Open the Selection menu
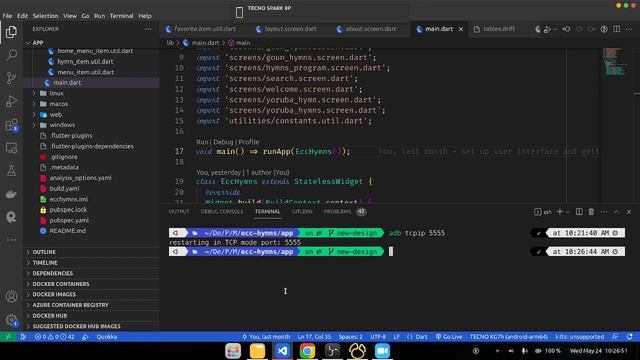640x360 pixels. pos(45,16)
